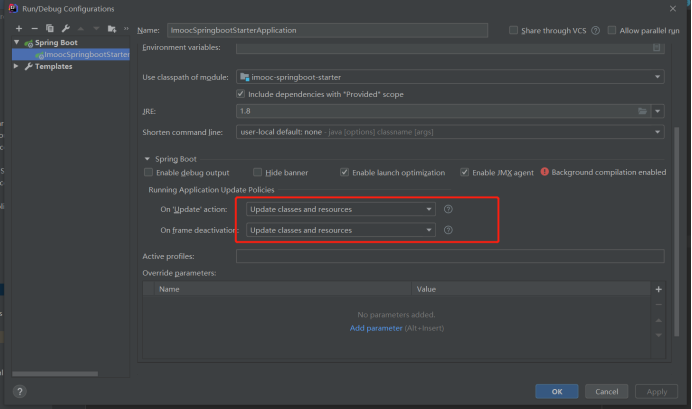The image size is (692, 409).
Task: Click the bottom-left help question mark icon
Action: point(19,391)
